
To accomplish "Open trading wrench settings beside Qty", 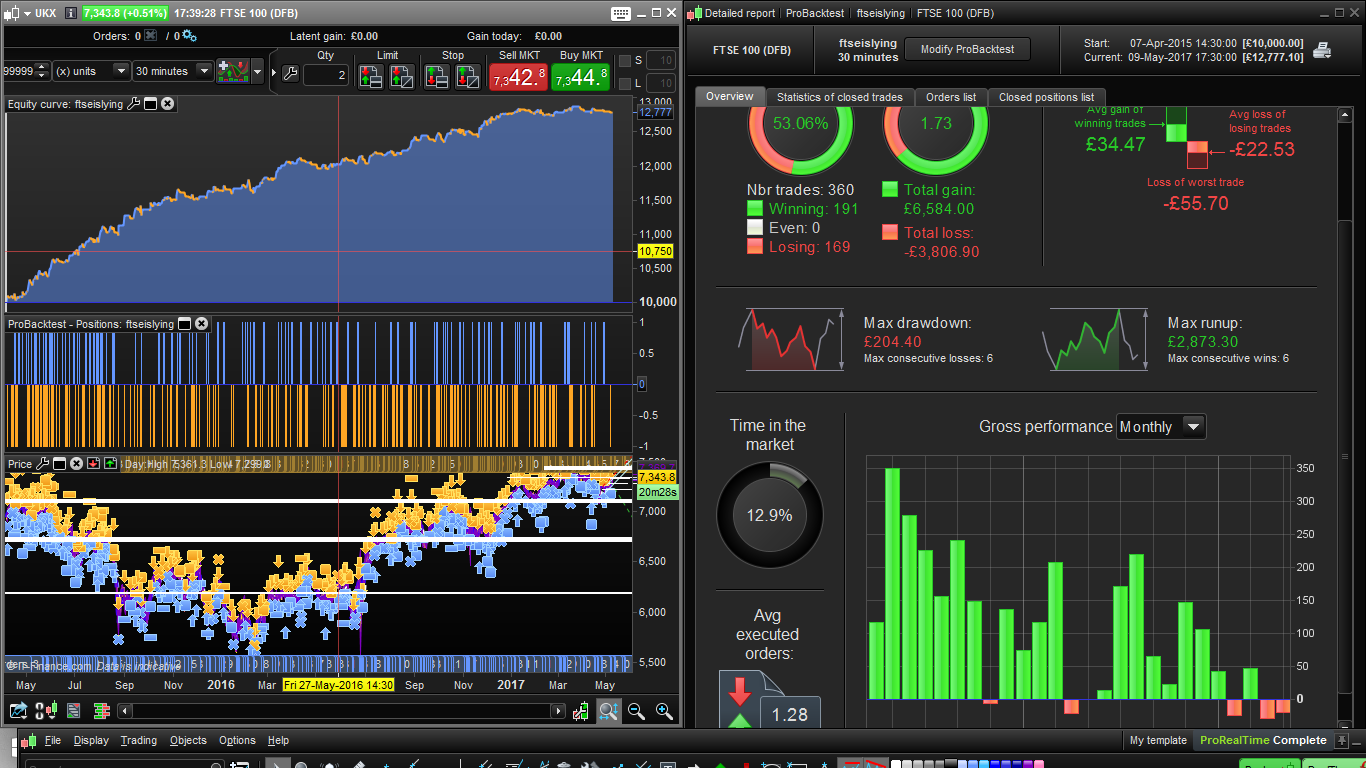I will 290,74.
